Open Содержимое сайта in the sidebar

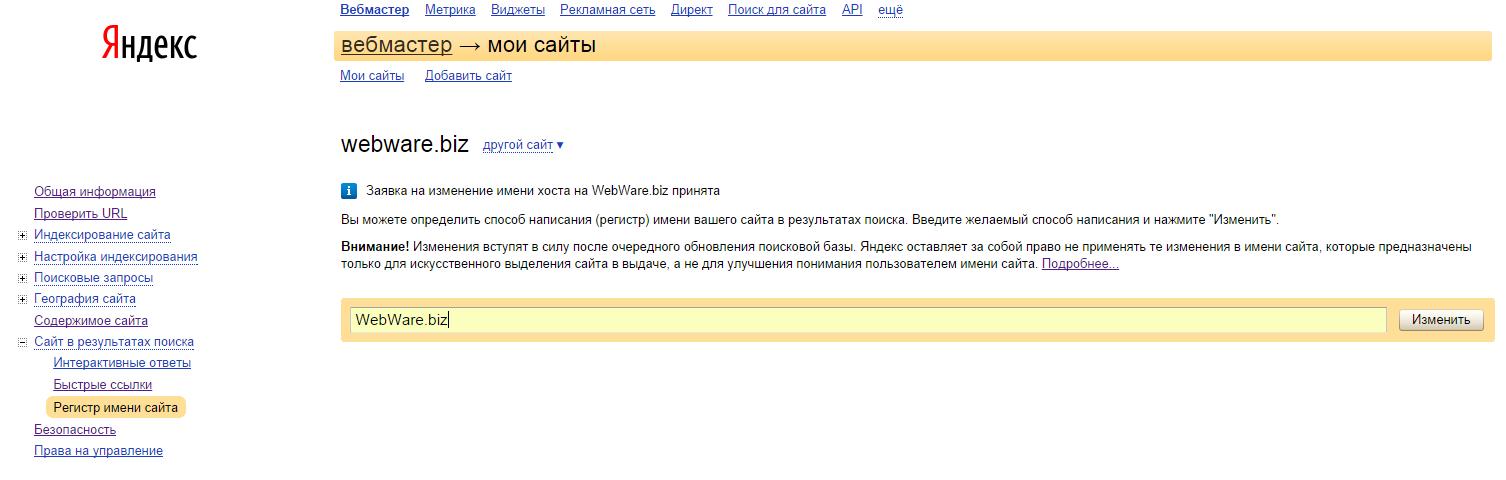[x=91, y=321]
